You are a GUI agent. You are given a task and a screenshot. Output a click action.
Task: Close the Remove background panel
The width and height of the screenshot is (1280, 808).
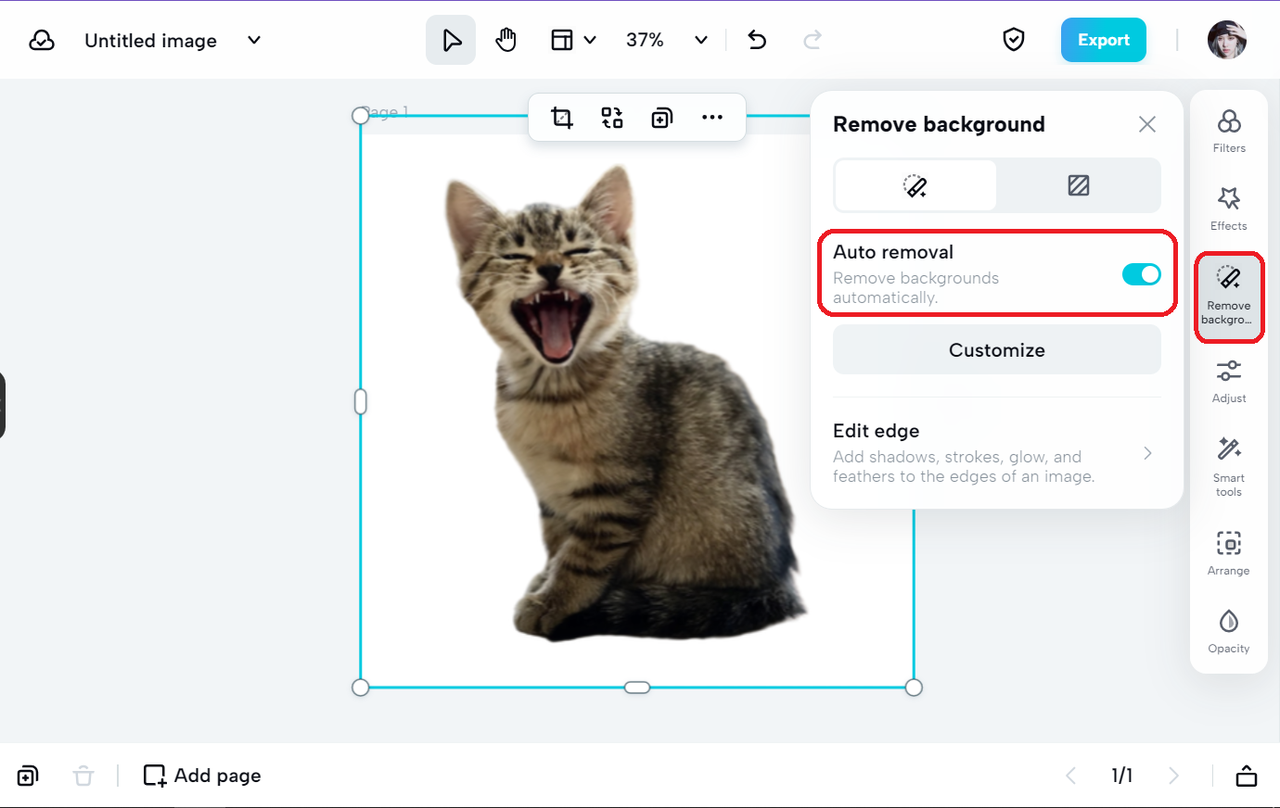[x=1147, y=124]
